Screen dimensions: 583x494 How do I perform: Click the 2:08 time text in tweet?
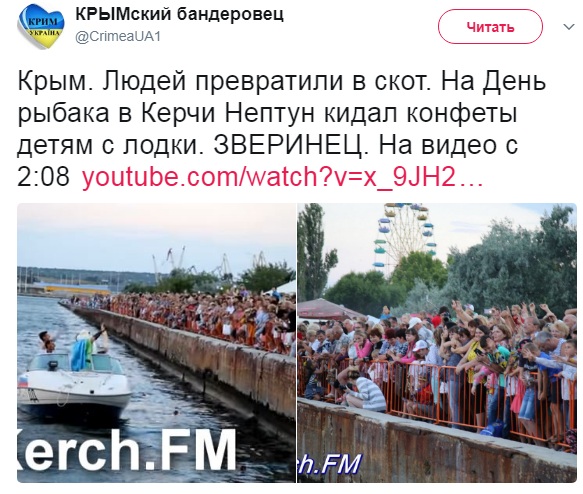pyautogui.click(x=43, y=176)
